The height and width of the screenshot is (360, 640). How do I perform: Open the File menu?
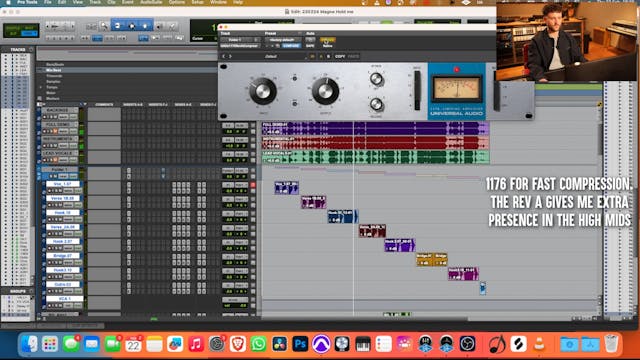pos(47,2)
